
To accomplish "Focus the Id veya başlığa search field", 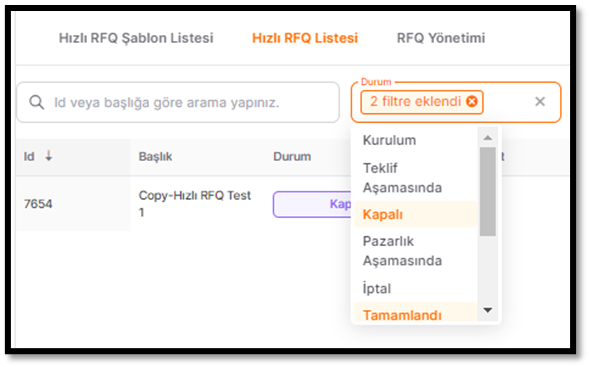I will click(x=178, y=102).
